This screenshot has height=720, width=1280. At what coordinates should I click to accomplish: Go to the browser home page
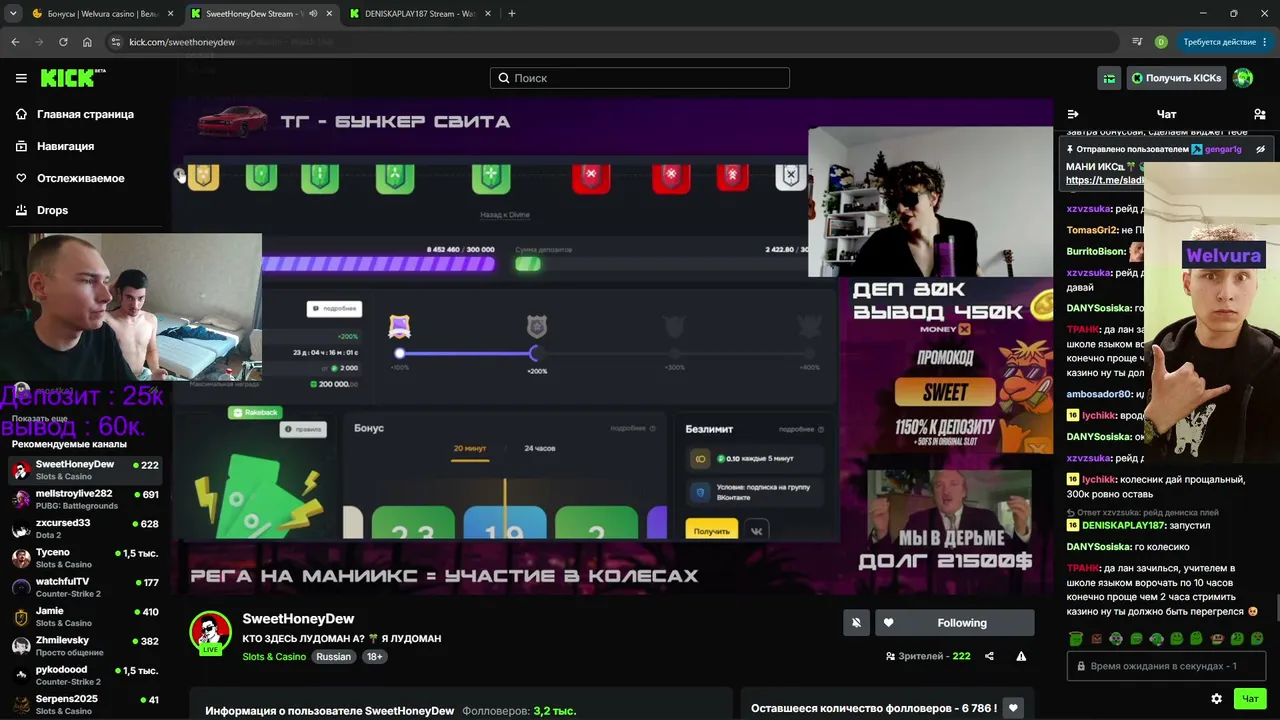(87, 42)
